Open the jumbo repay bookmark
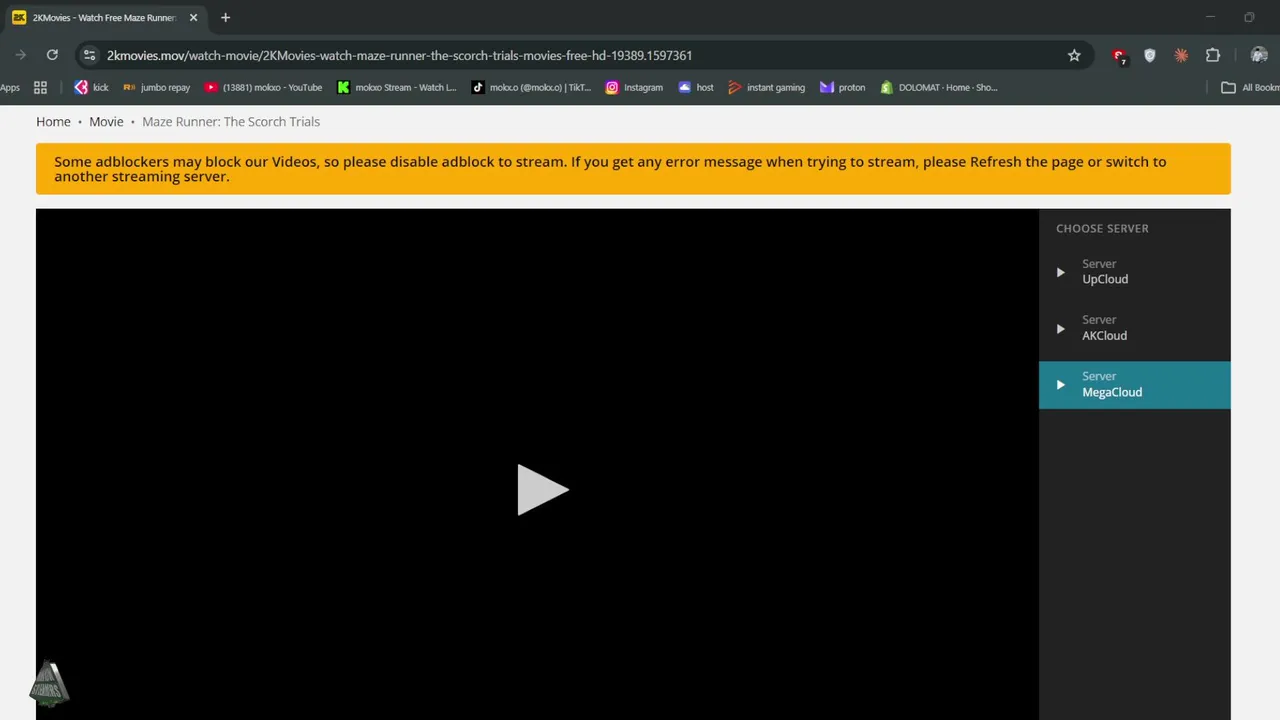 pos(156,87)
